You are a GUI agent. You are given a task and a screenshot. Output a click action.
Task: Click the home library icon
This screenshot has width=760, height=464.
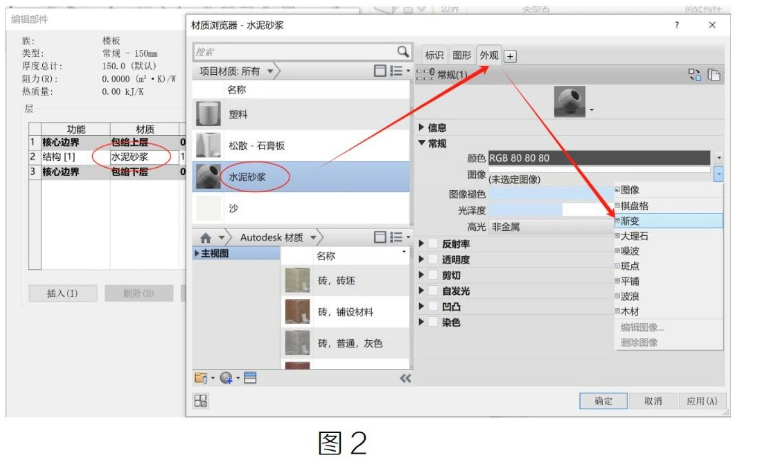[206, 238]
